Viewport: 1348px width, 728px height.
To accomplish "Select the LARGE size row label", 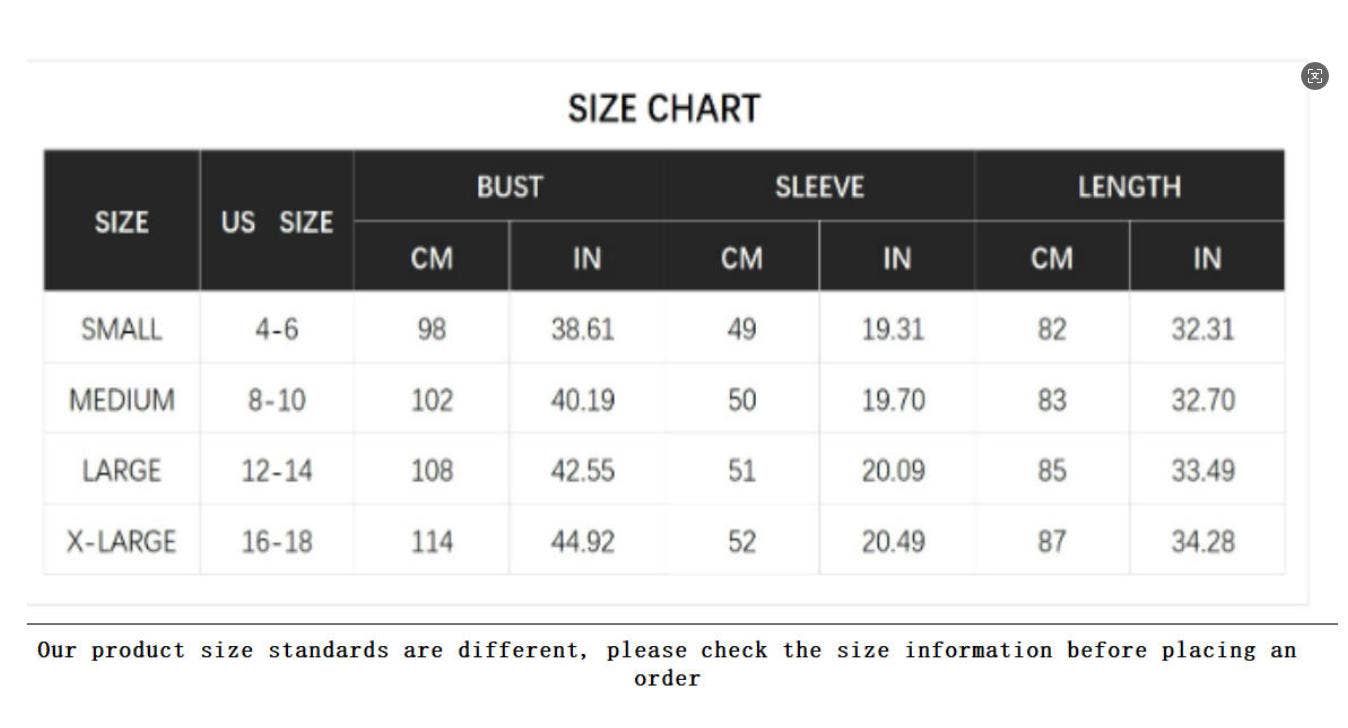I will click(x=121, y=470).
